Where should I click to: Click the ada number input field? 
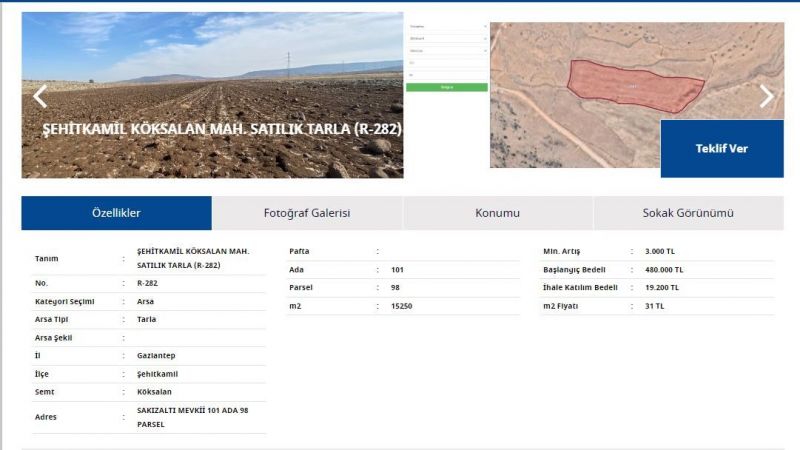click(x=447, y=63)
